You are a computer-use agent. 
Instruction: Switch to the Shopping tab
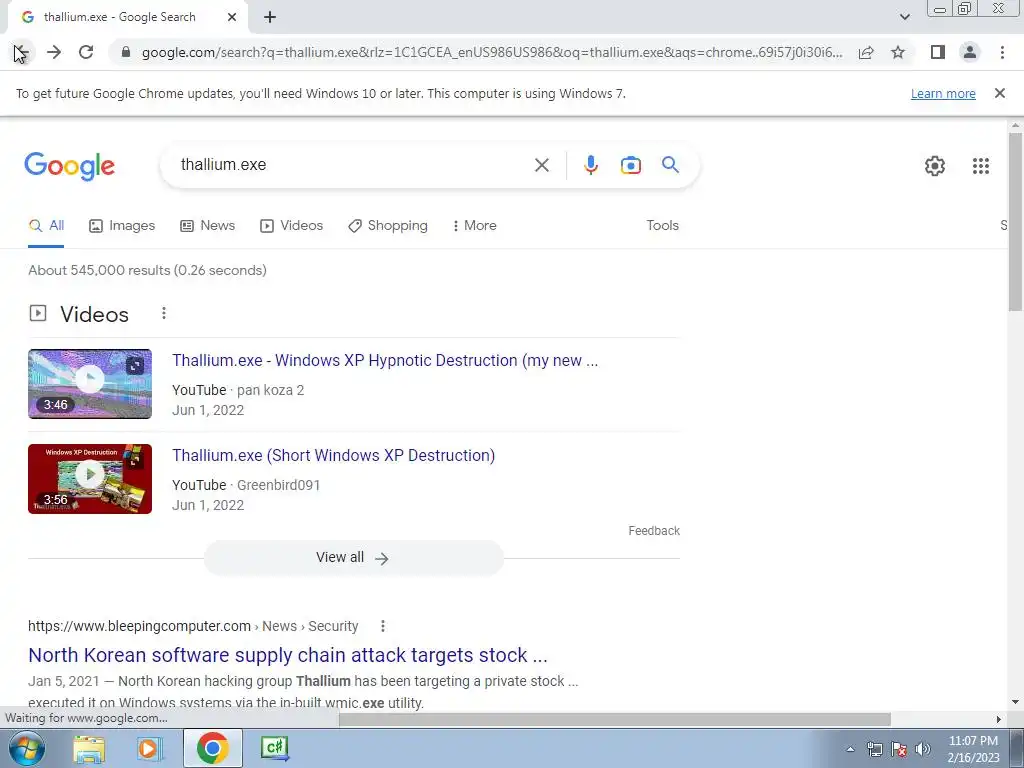click(388, 226)
